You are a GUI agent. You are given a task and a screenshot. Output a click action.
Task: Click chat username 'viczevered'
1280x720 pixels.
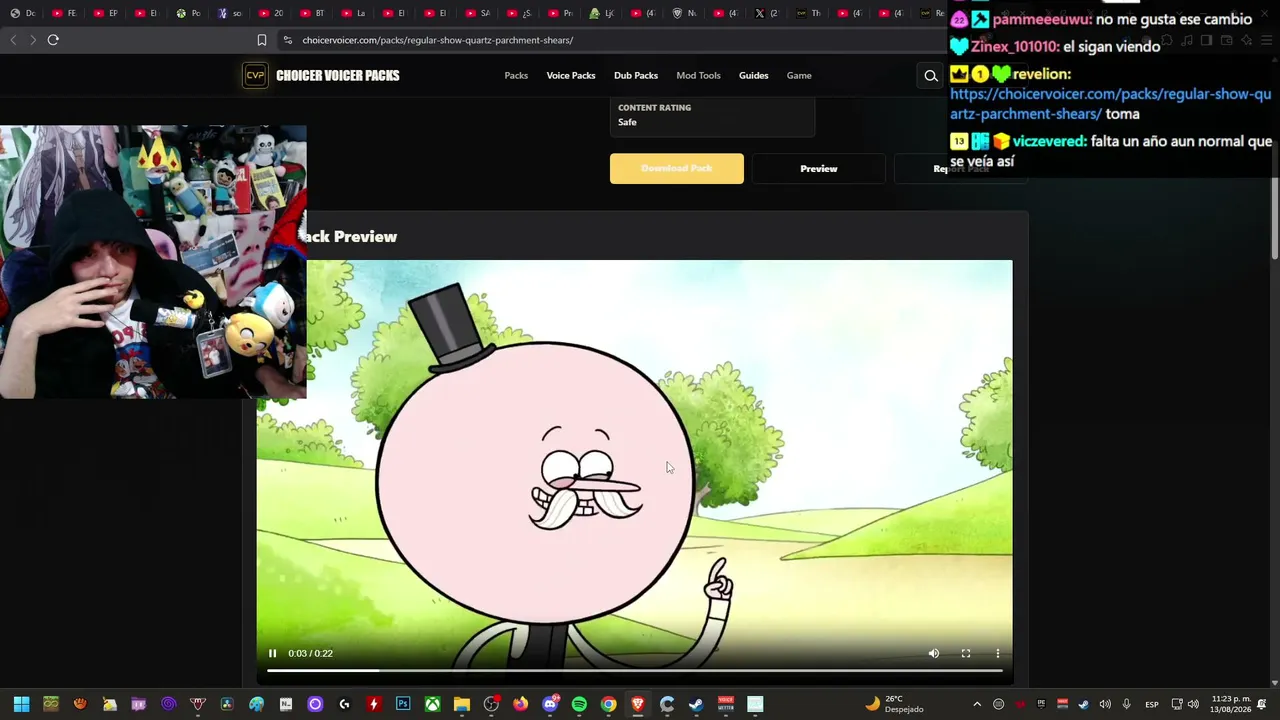[1049, 142]
